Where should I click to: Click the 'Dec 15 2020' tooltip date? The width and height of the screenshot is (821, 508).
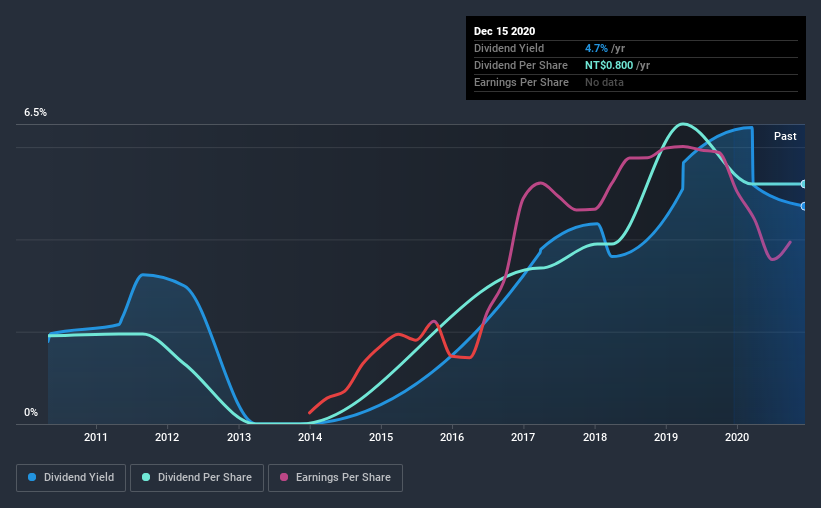point(504,31)
